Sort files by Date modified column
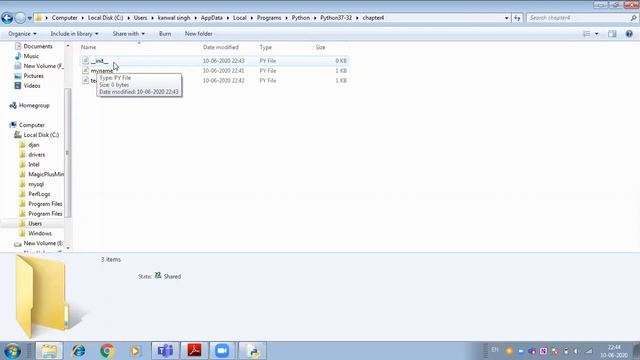640x360 pixels. (x=221, y=47)
